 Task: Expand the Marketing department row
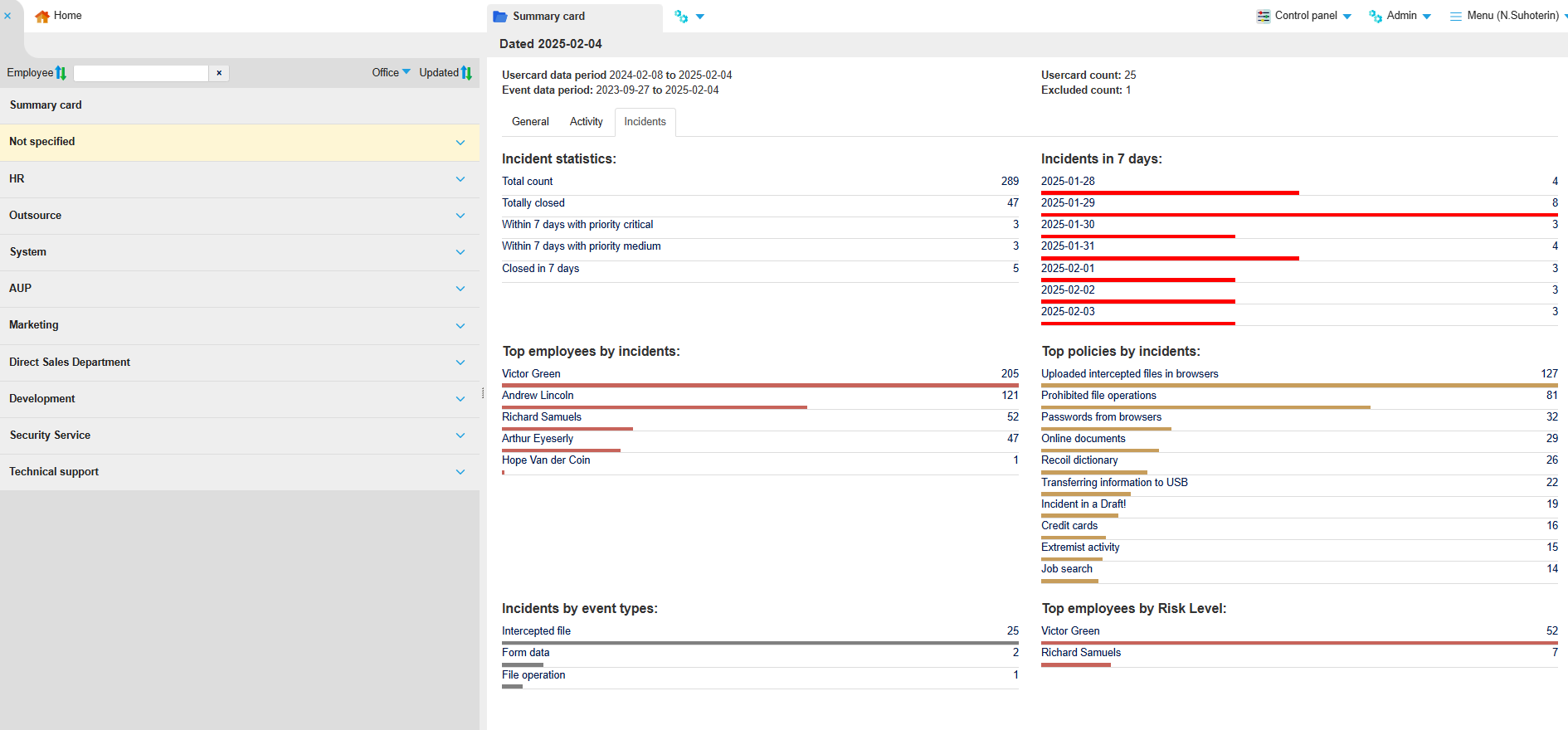pyautogui.click(x=460, y=325)
